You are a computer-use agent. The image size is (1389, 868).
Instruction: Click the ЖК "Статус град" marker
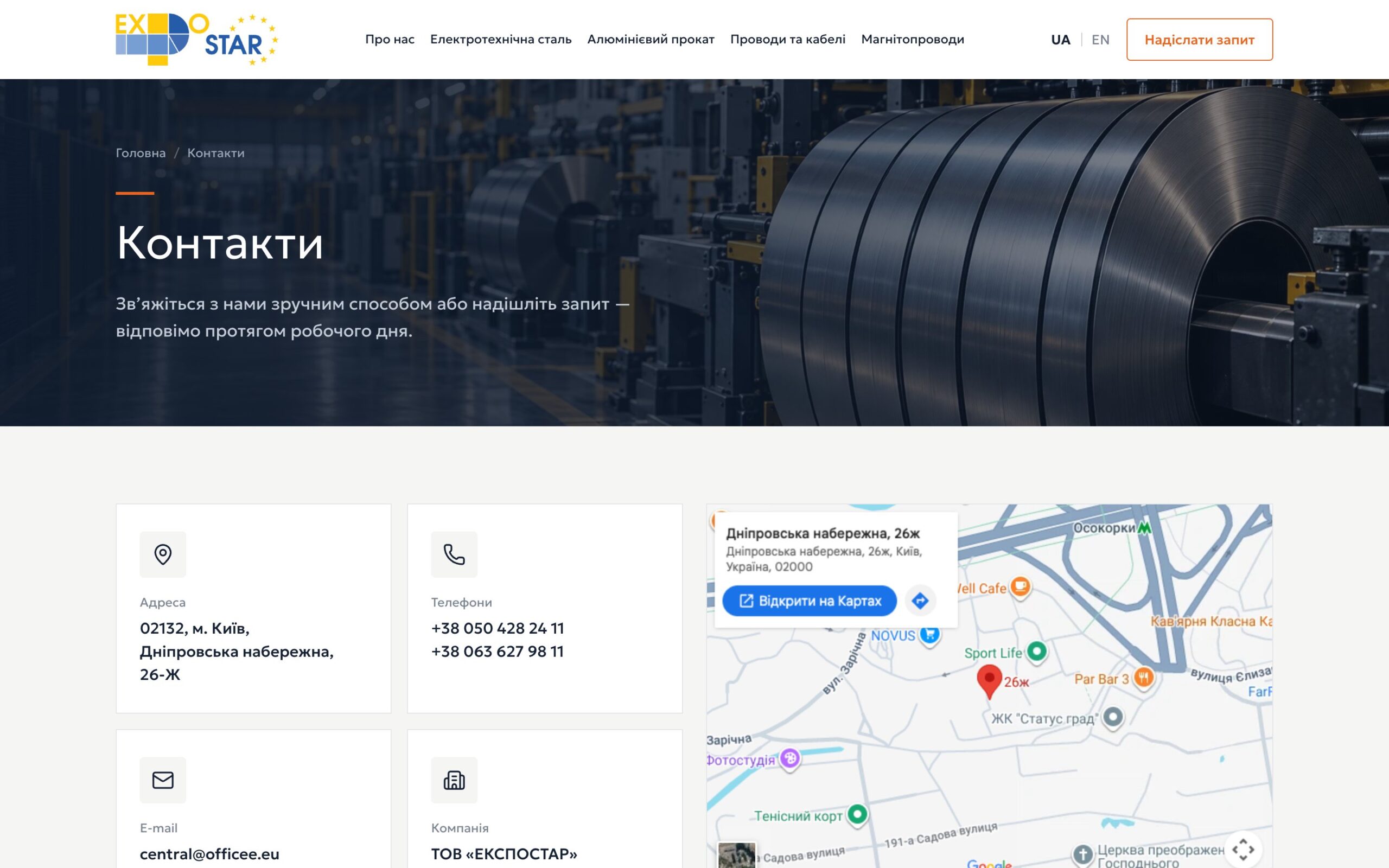click(x=1113, y=717)
